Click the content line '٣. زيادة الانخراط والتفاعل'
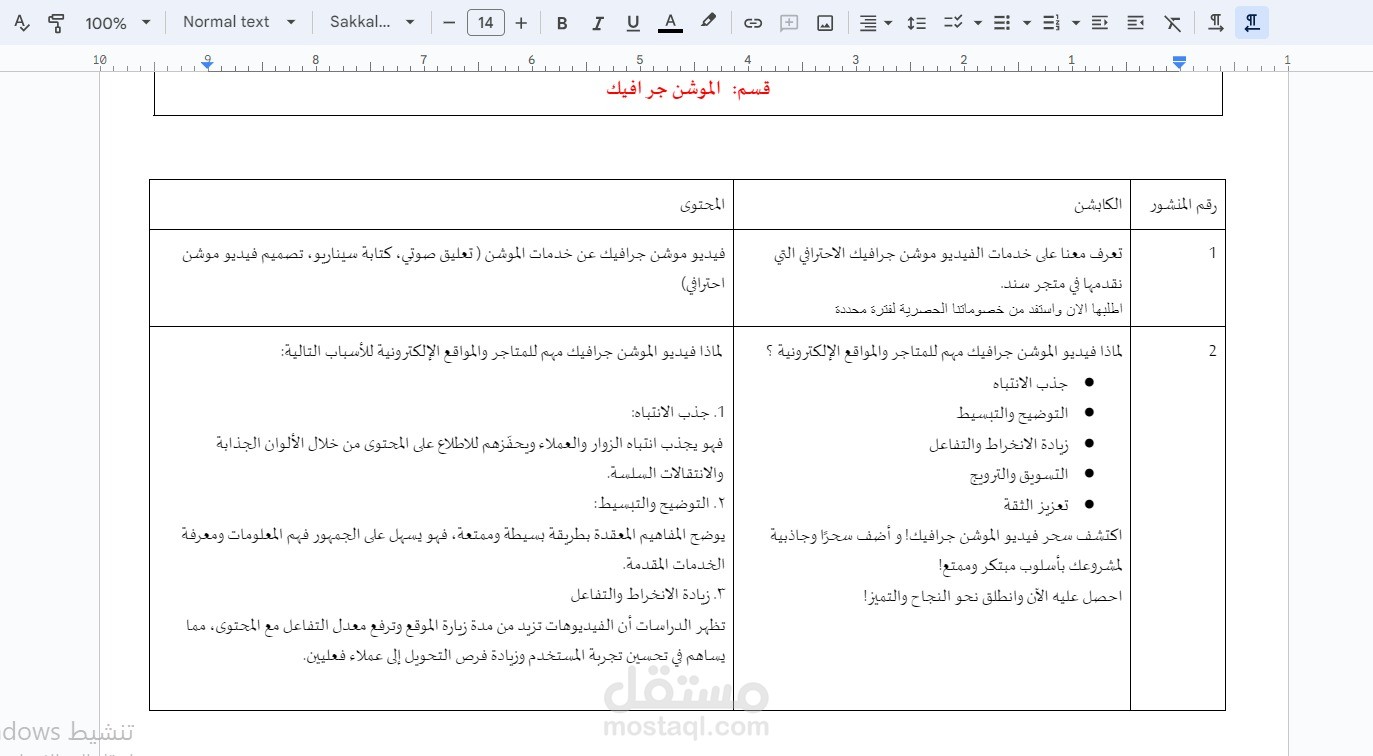Screen dimensions: 1373x756 click(648, 594)
